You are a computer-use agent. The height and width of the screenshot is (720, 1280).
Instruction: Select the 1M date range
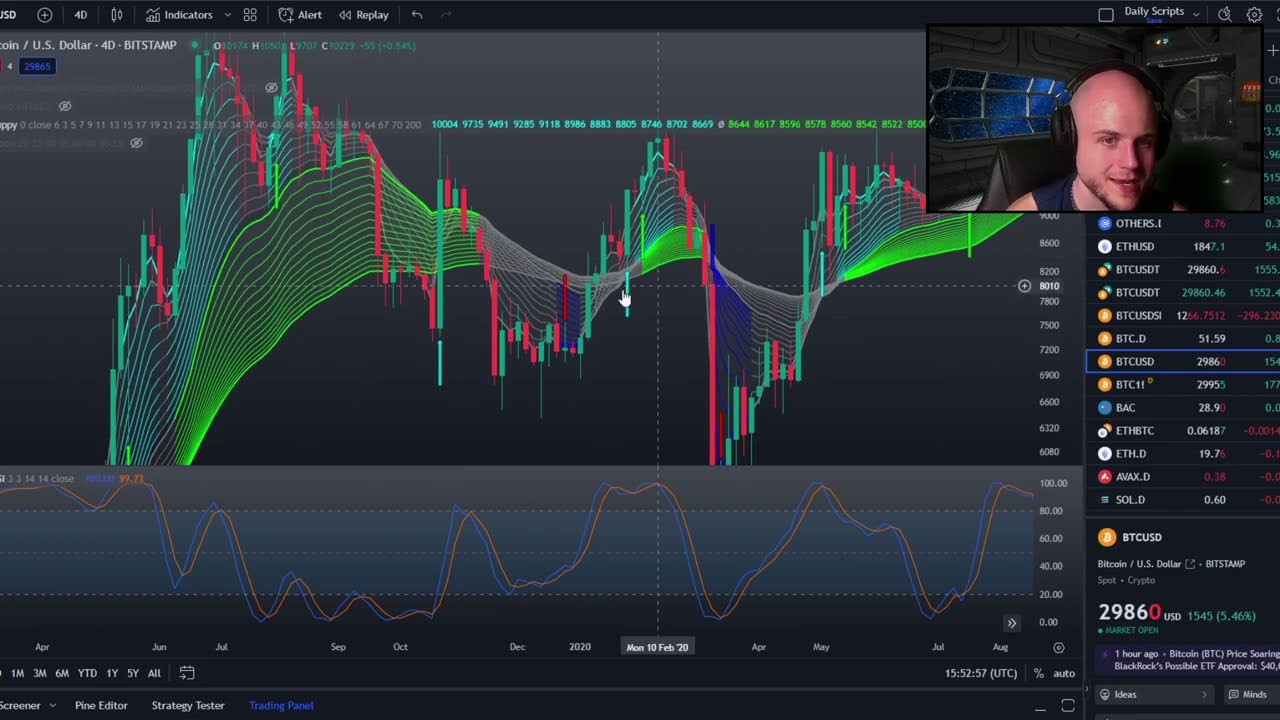pos(17,673)
